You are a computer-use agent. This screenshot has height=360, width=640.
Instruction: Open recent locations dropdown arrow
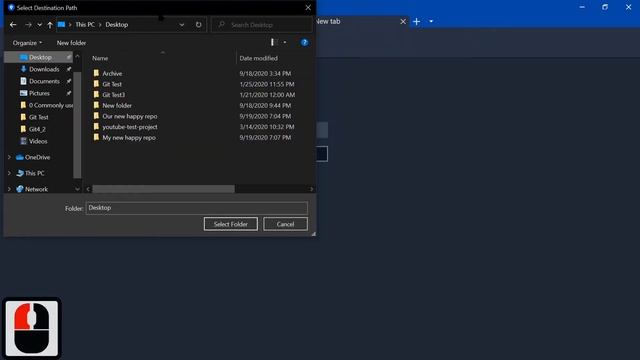pos(39,25)
